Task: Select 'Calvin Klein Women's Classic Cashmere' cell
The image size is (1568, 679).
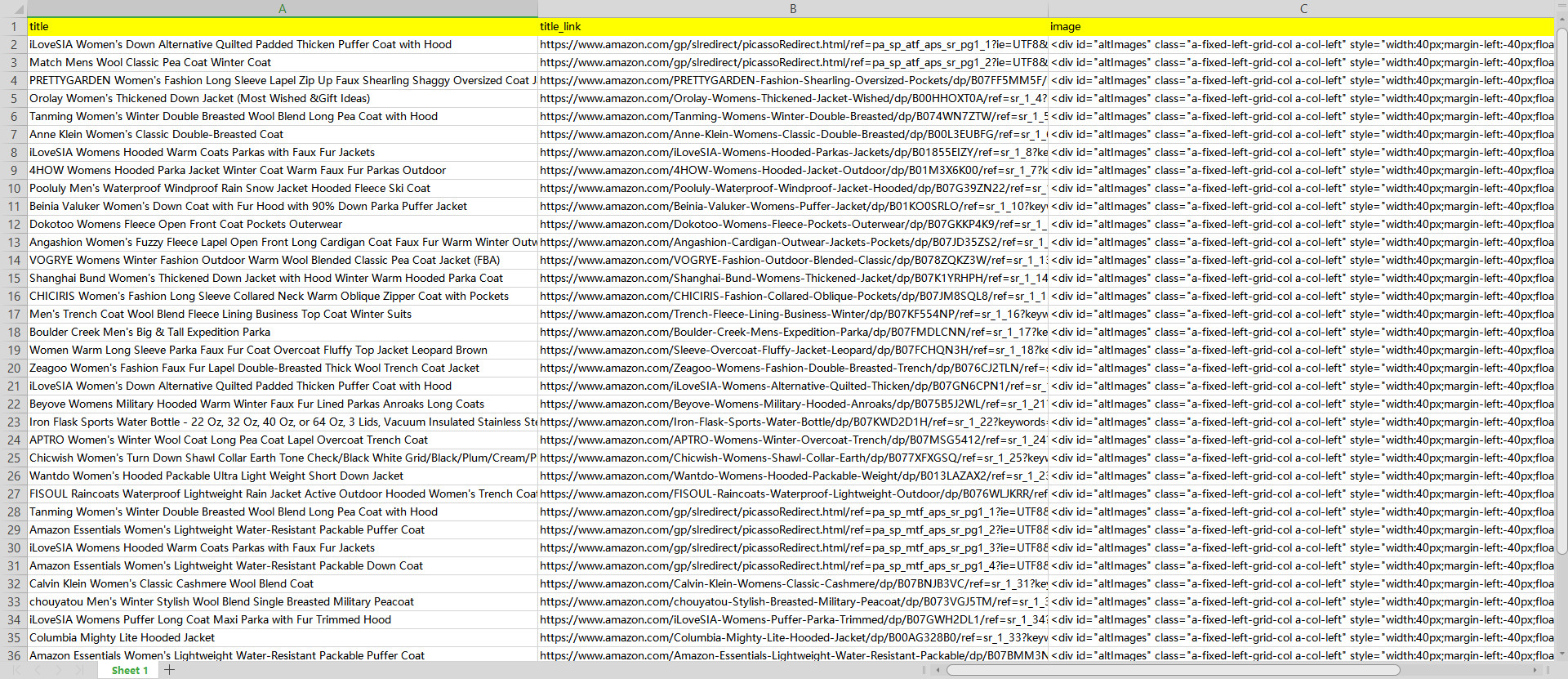Action: click(x=282, y=583)
